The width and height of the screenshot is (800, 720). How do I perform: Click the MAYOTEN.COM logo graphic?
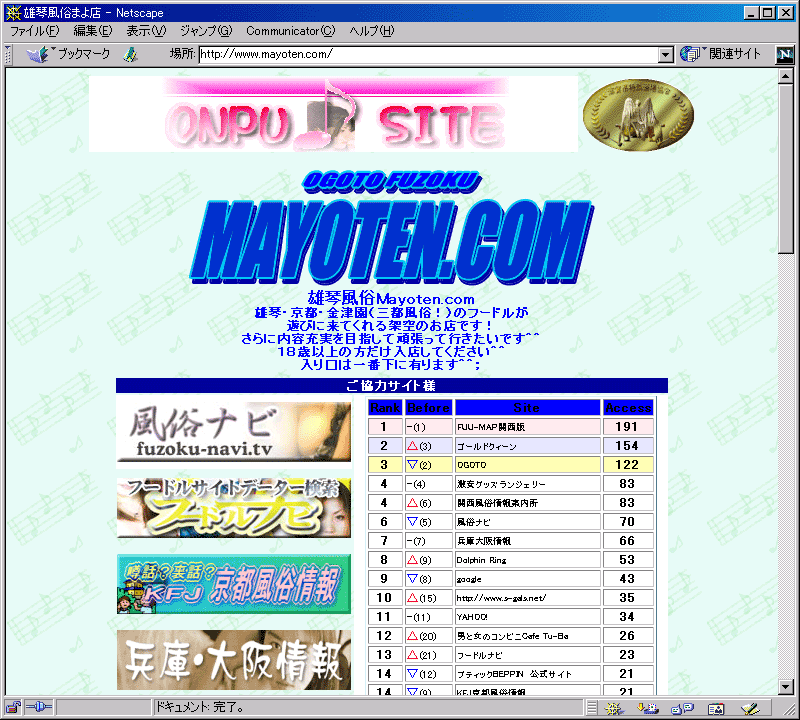pos(392,240)
